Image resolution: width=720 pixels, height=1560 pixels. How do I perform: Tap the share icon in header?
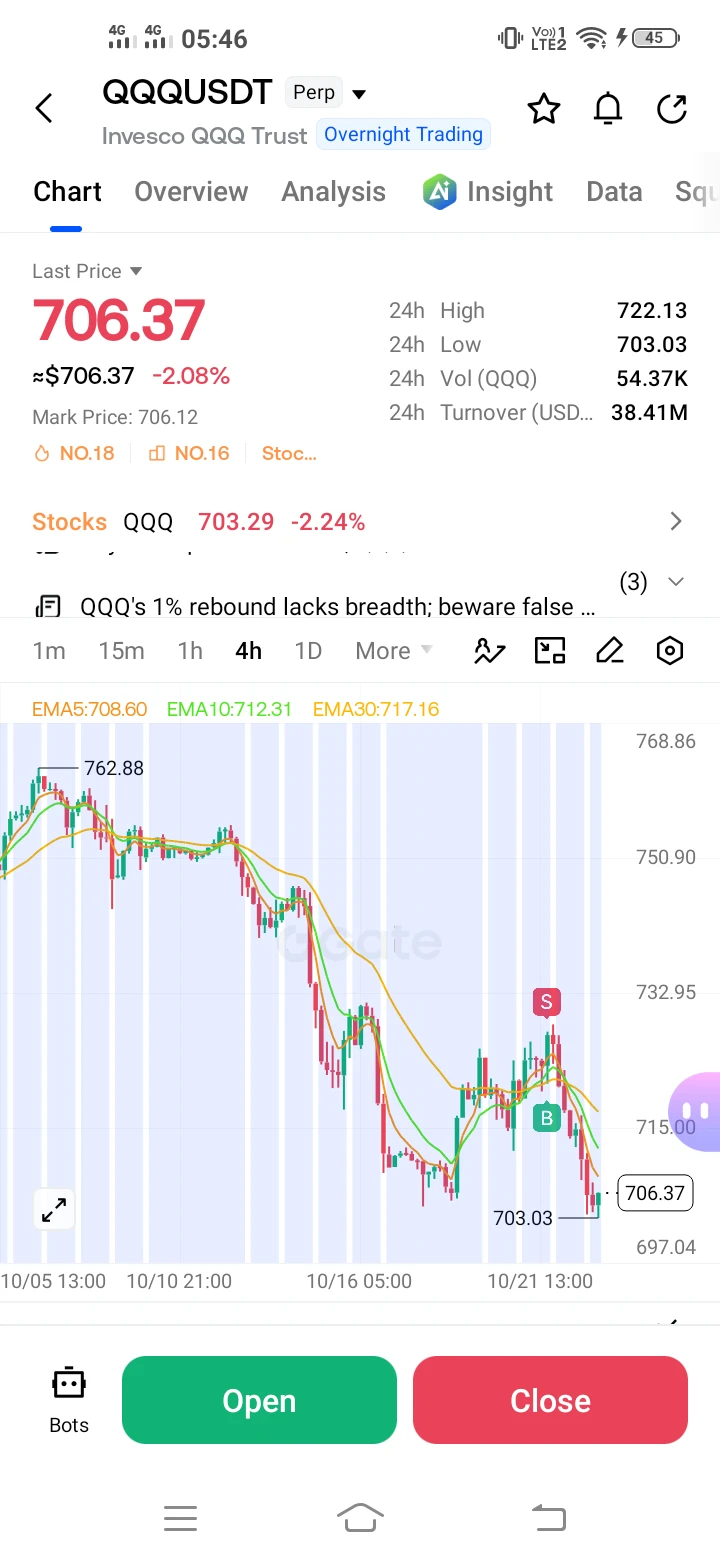(x=672, y=108)
